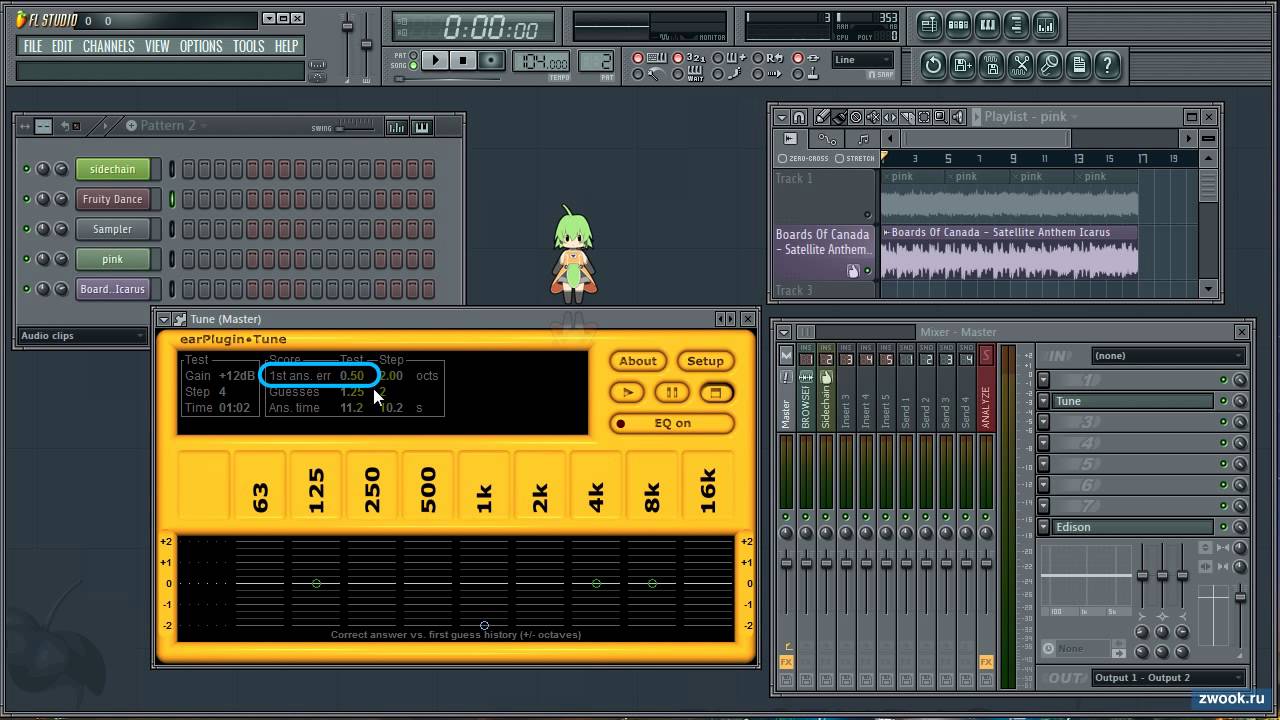Viewport: 1280px width, 720px height.
Task: Open the Playlist view from the top toolbar
Action: tap(929, 25)
